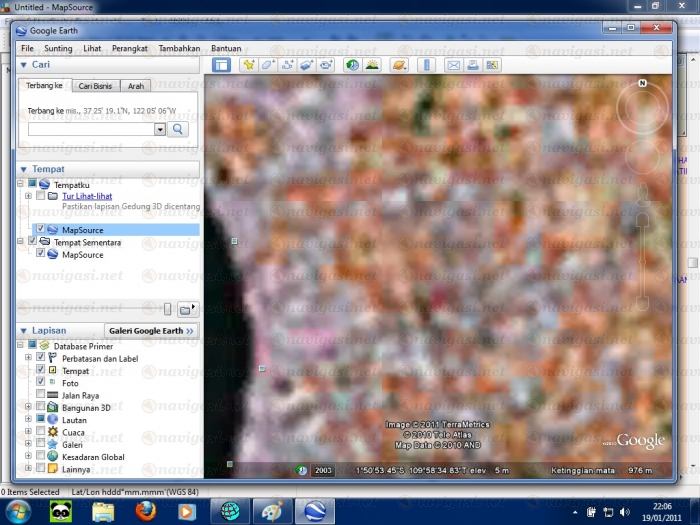This screenshot has height=525, width=700.
Task: Click the email envelope toolbar icon
Action: tap(451, 65)
